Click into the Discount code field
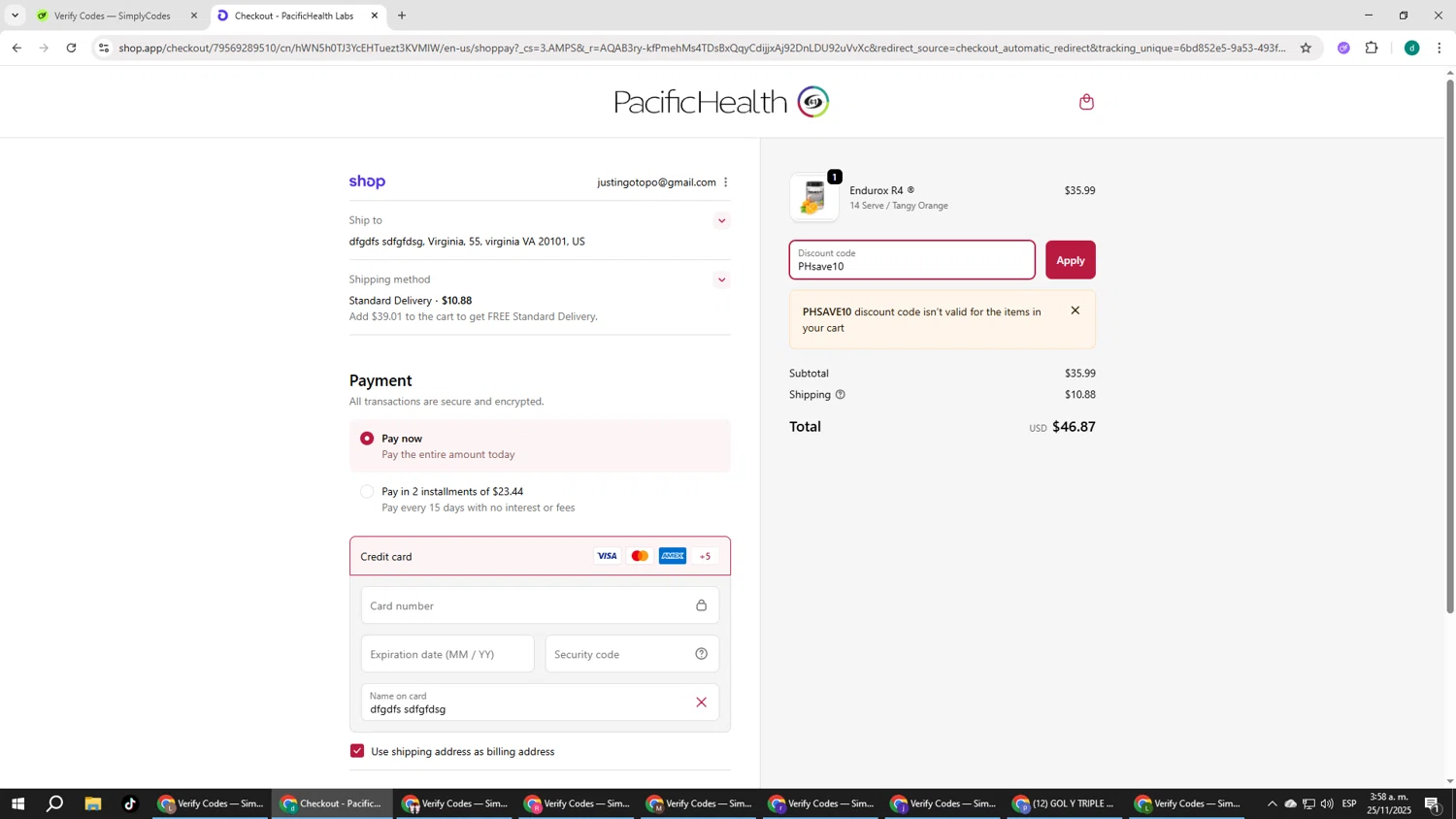Screen dimensions: 1456x819 click(911, 260)
